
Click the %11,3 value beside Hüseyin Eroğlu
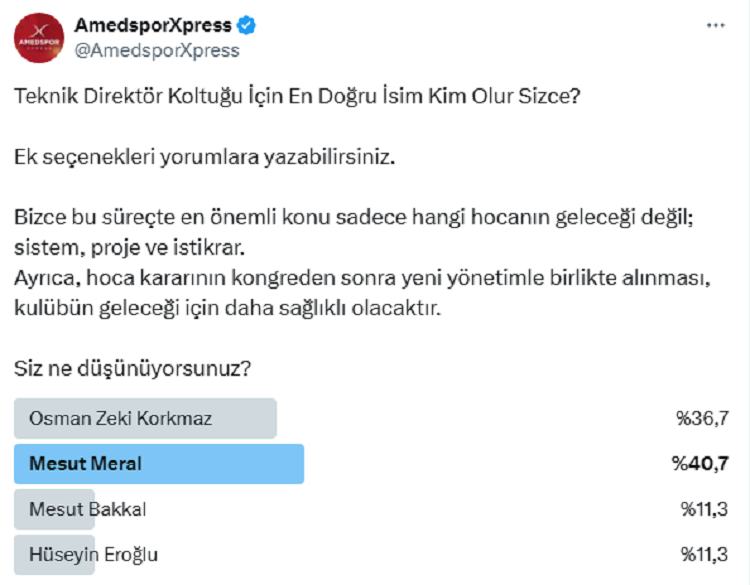tap(705, 554)
